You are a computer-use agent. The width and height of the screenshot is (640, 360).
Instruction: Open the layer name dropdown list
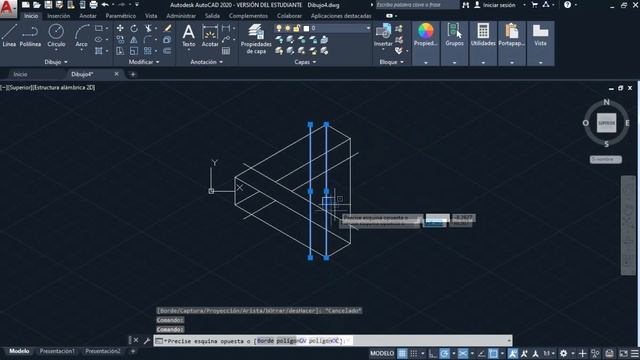click(x=368, y=28)
